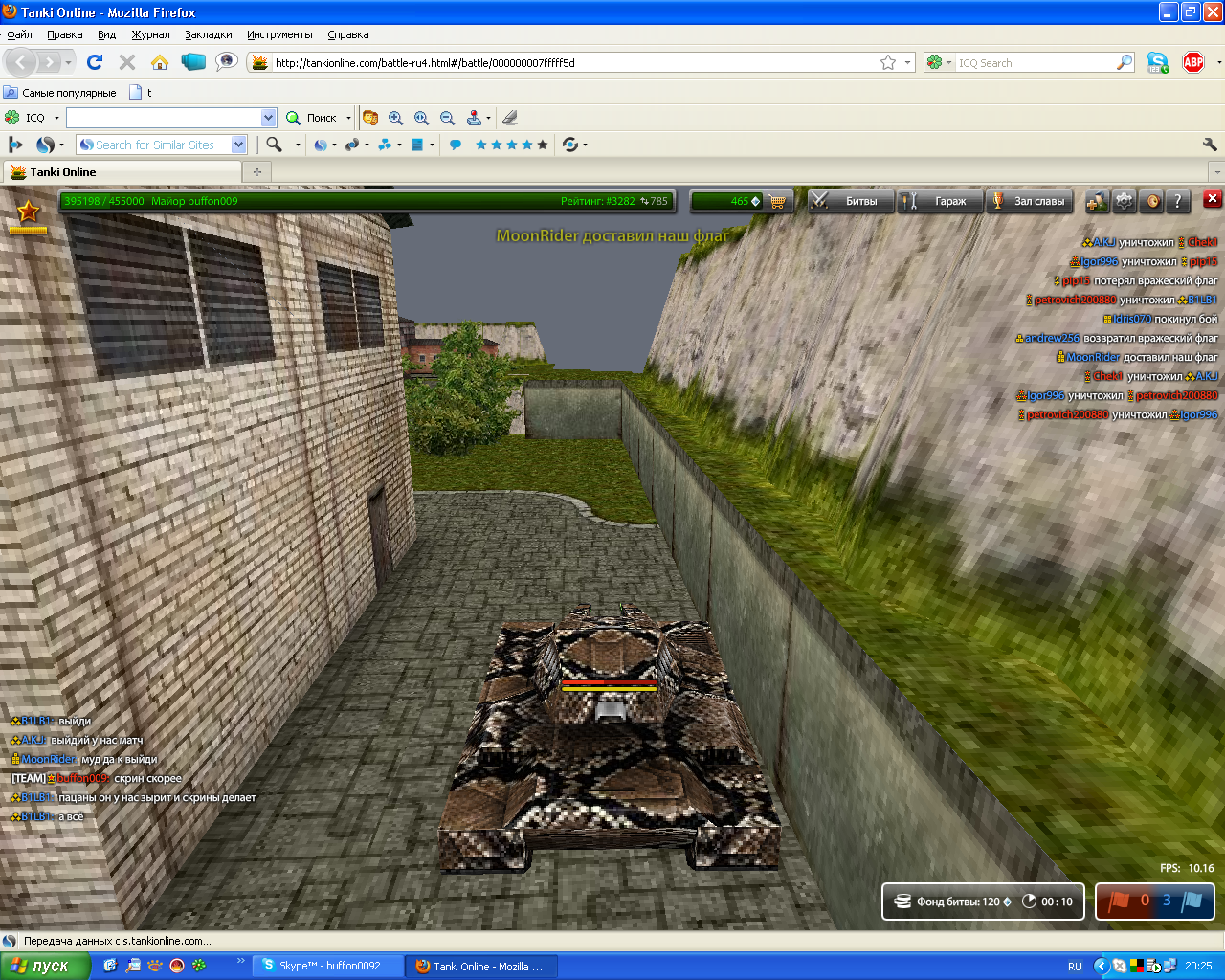Switch to the Tanki Online tab
1225x980 pixels.
122,172
